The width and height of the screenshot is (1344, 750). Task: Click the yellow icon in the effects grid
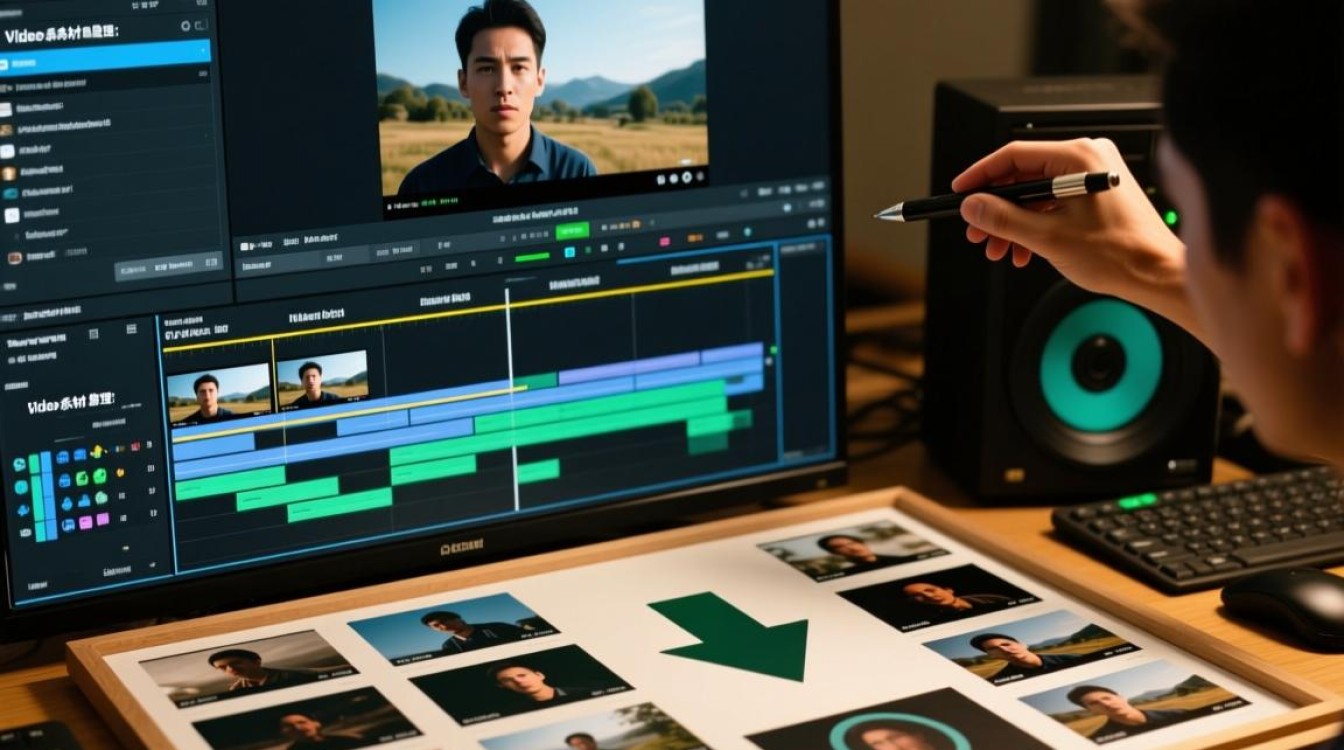coord(97,452)
